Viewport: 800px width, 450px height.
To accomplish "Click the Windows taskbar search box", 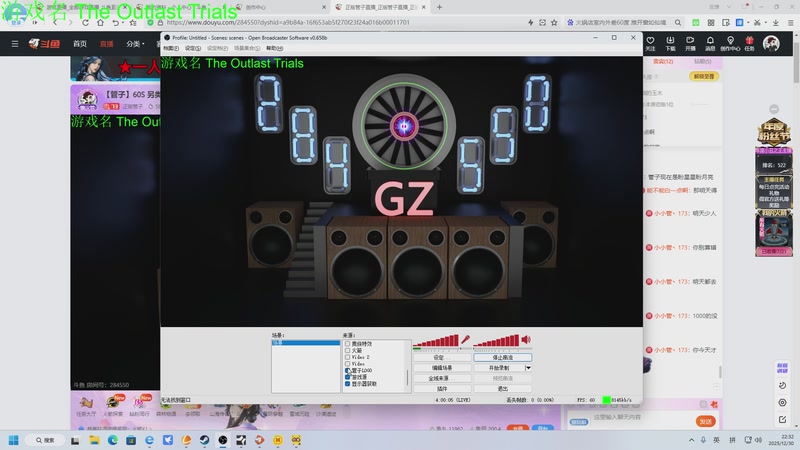I will (45, 440).
